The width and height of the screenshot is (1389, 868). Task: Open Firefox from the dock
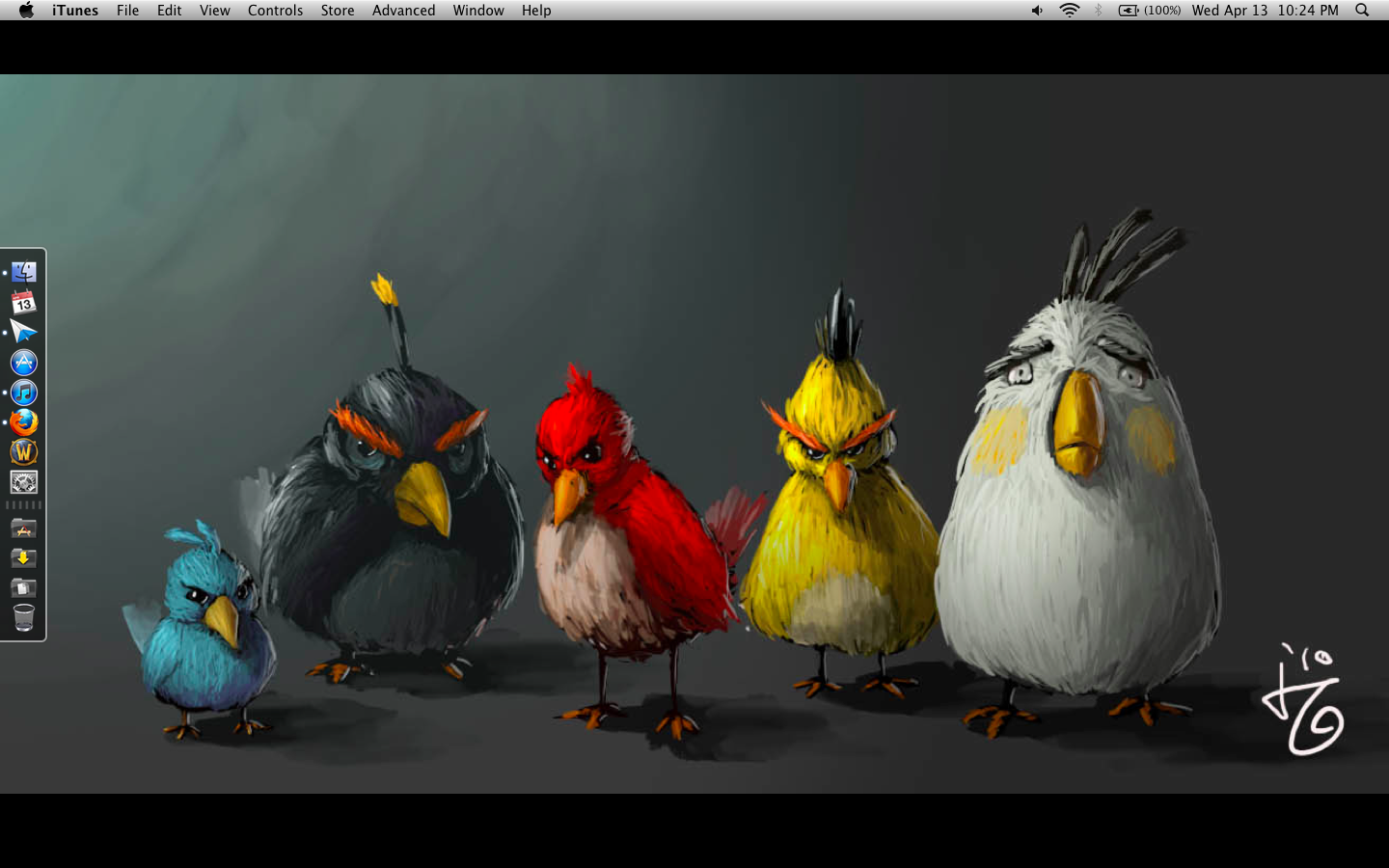coord(24,422)
